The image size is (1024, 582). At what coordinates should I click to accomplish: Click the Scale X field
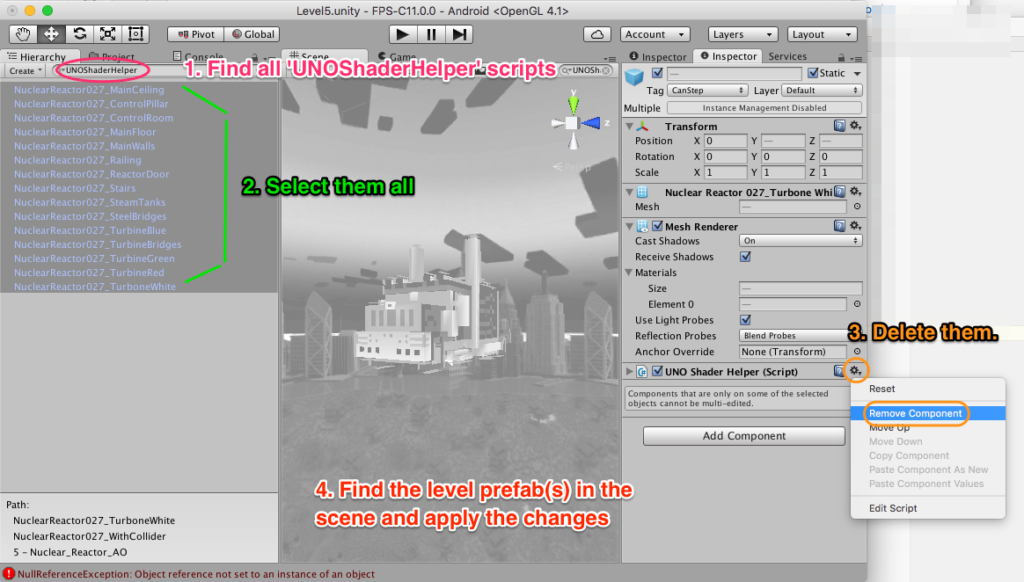(x=725, y=172)
